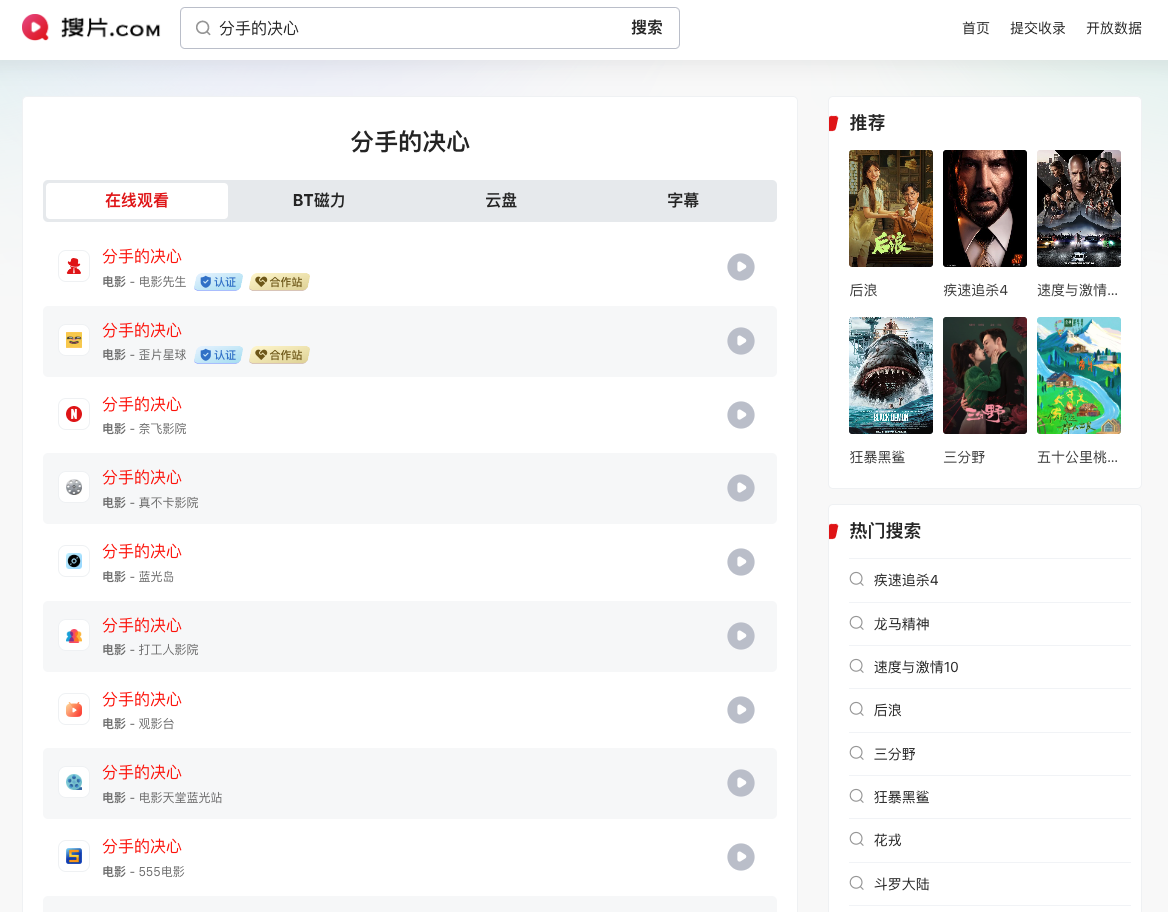The image size is (1168, 912).
Task: Search hot term 后浪 in list
Action: coord(887,710)
